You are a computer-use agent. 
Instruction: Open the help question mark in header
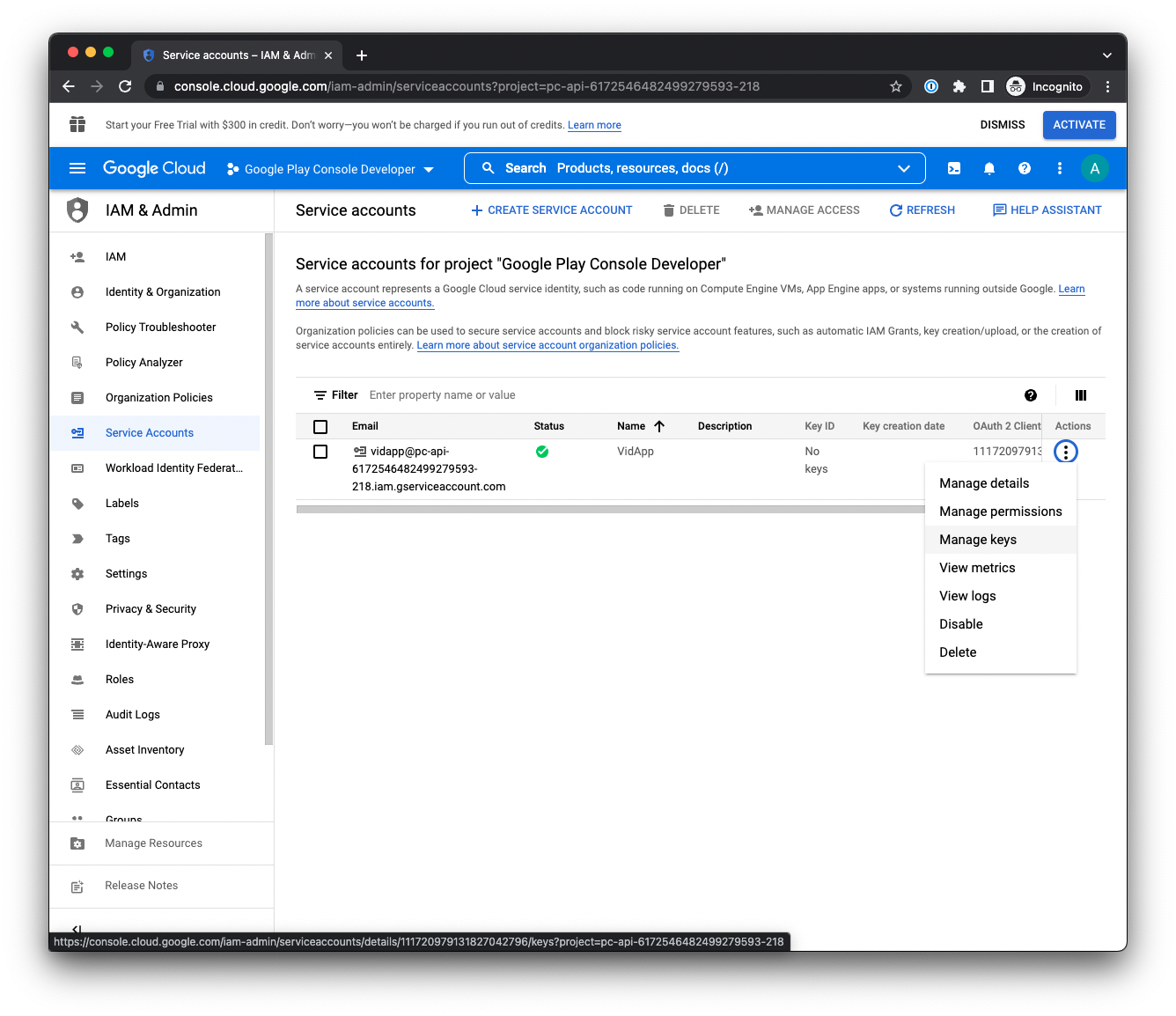tap(1025, 168)
